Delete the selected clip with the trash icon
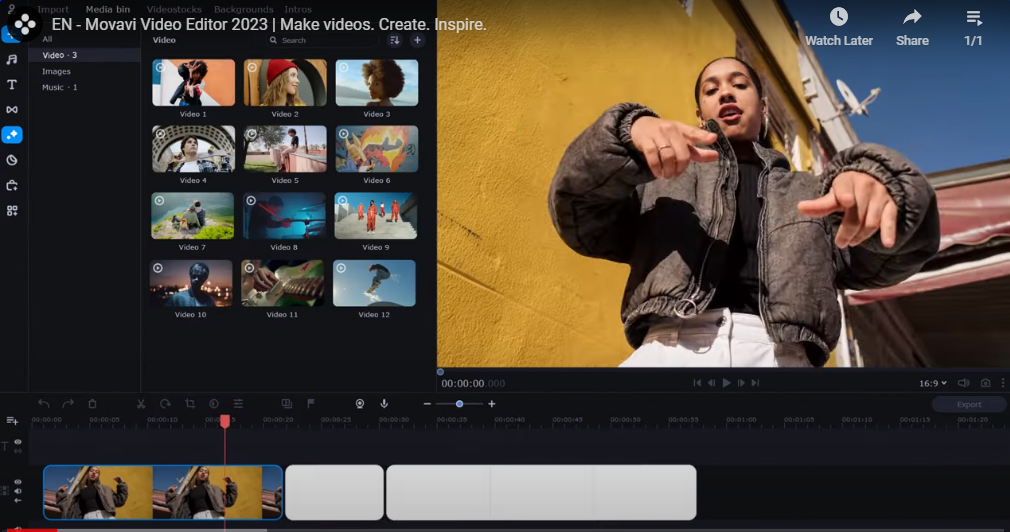This screenshot has width=1010, height=532. [x=92, y=404]
